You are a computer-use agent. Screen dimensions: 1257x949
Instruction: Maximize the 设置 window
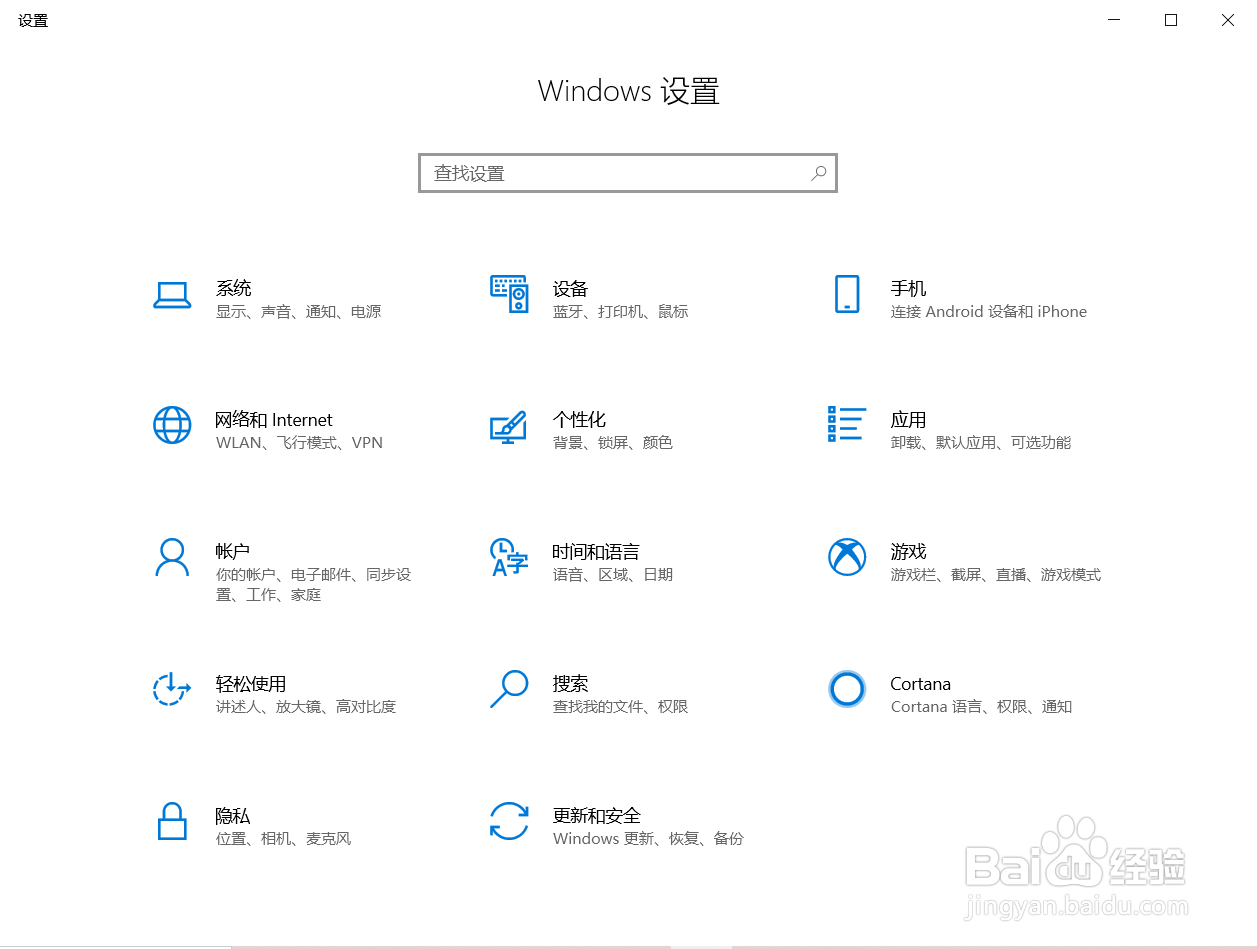point(1171,20)
